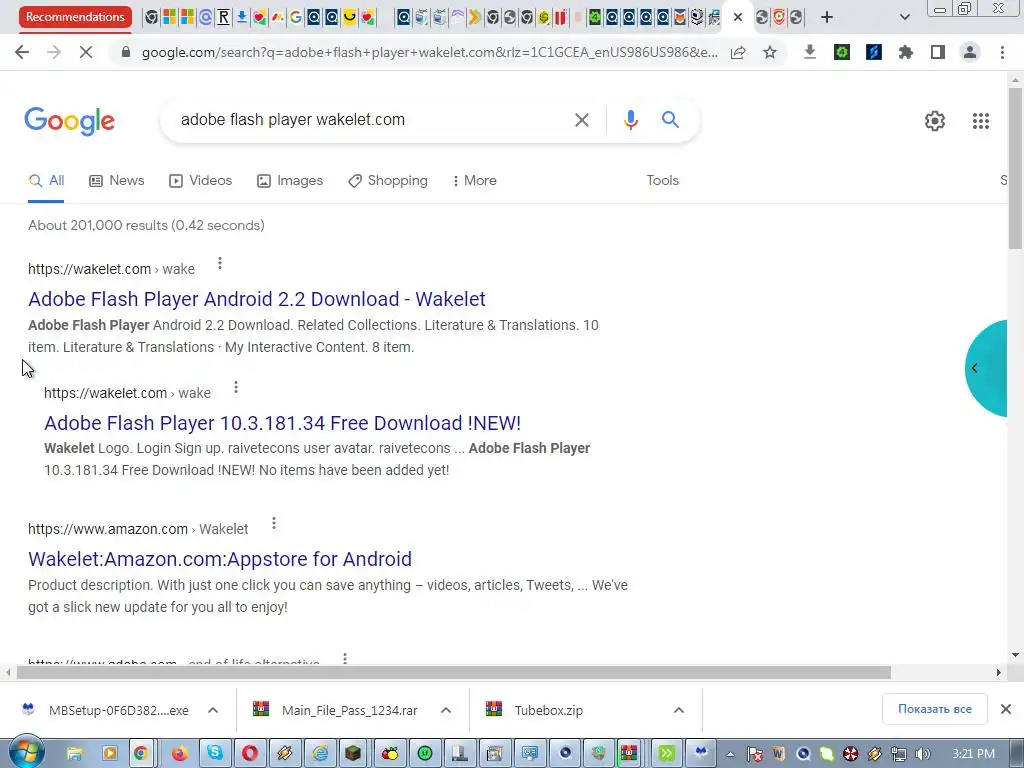Image resolution: width=1024 pixels, height=768 pixels.
Task: Open the search Tools options
Action: point(662,181)
